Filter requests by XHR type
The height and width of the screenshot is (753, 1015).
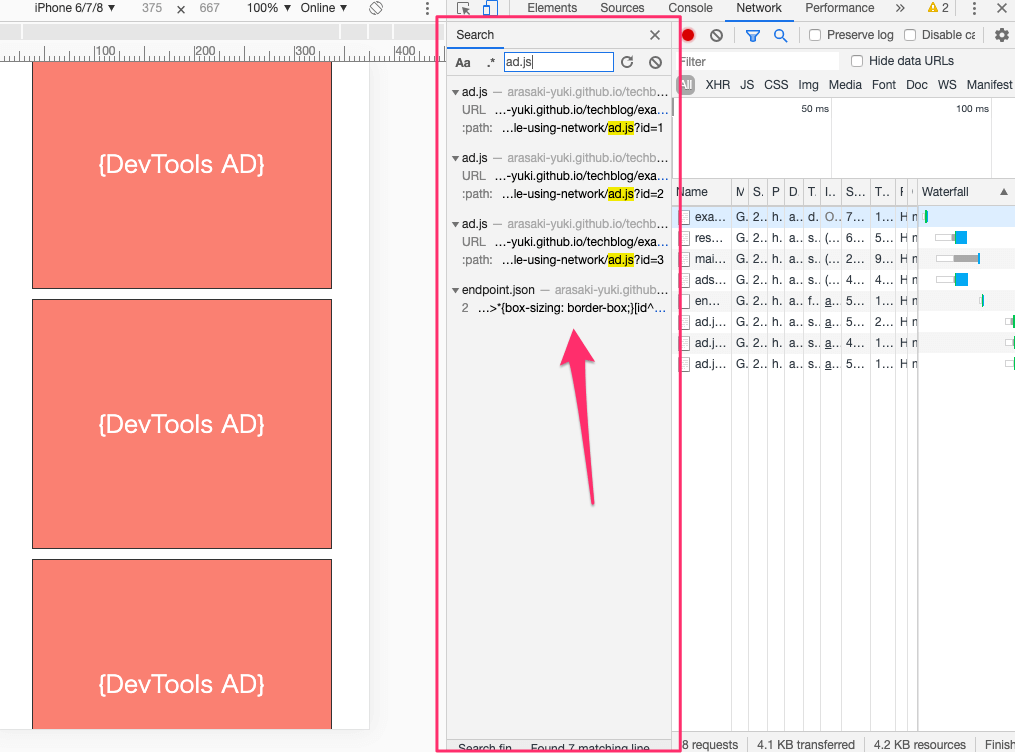717,85
